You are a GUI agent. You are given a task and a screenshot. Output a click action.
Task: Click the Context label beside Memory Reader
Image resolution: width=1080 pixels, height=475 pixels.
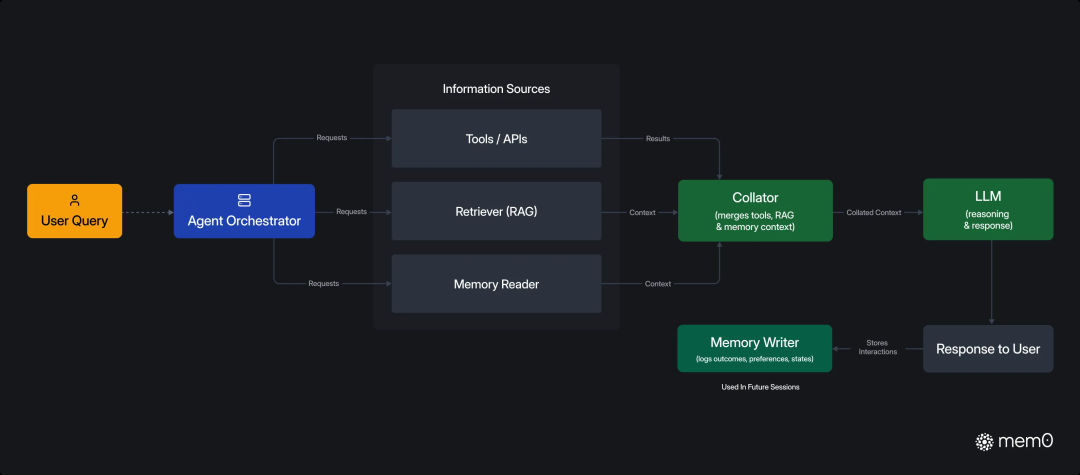[658, 284]
